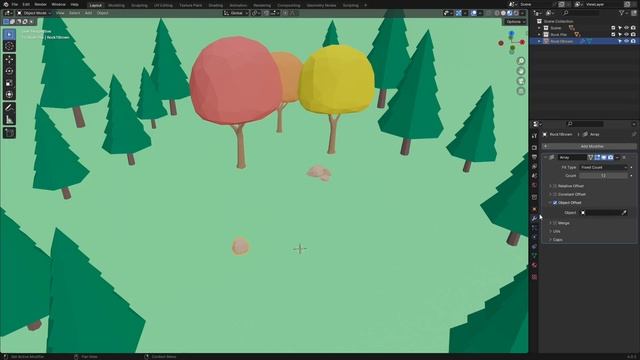Image resolution: width=640 pixels, height=360 pixels.
Task: Click the Array modifier name field
Action: [x=572, y=158]
